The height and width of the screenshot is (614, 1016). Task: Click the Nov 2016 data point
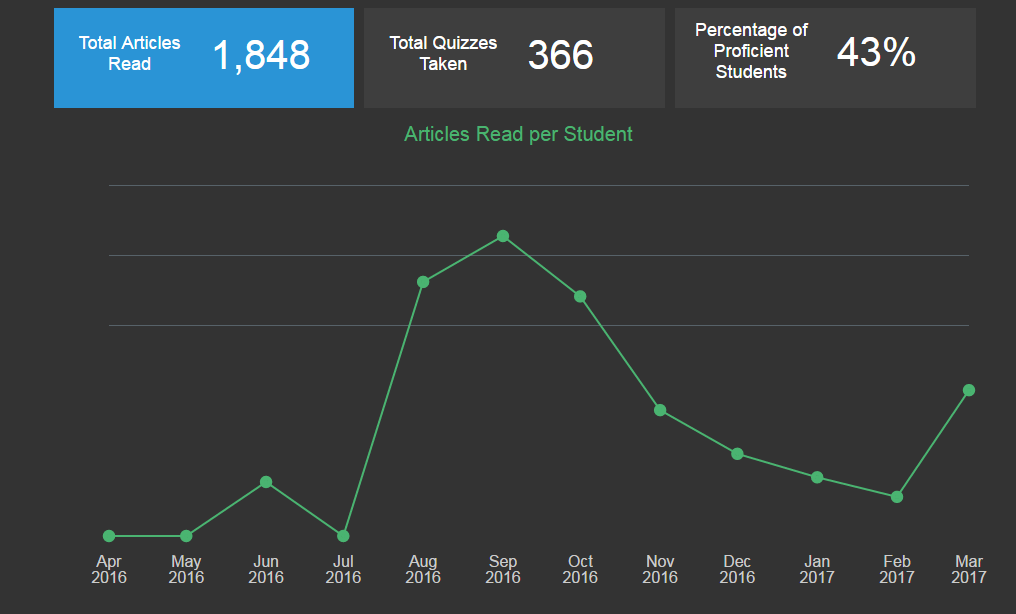[660, 410]
